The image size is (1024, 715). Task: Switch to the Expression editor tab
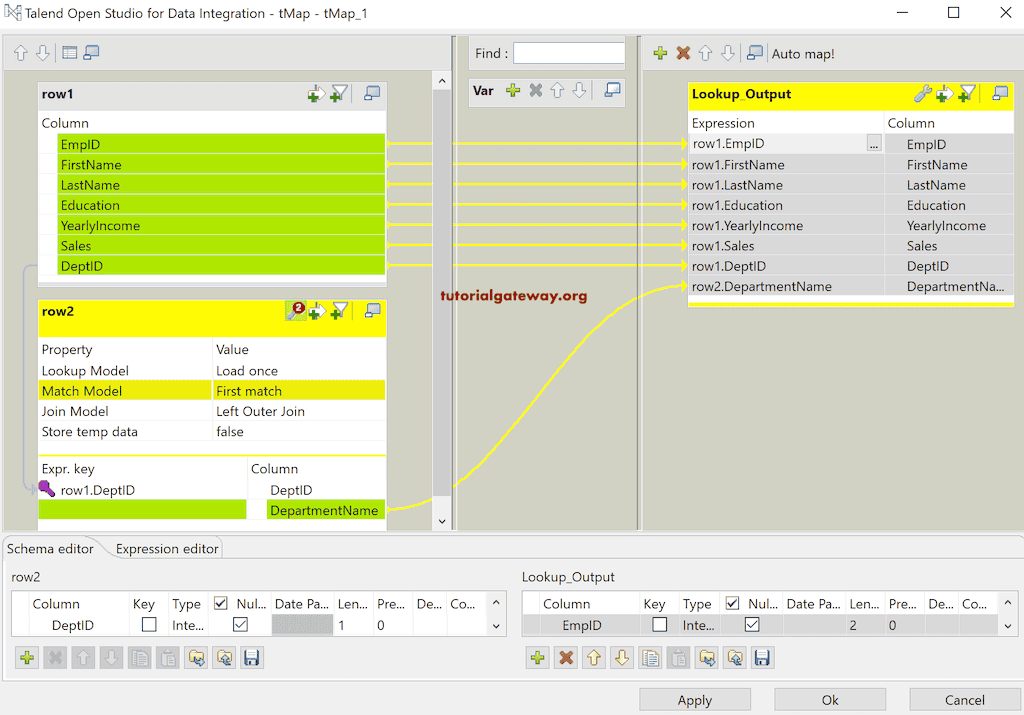(164, 548)
